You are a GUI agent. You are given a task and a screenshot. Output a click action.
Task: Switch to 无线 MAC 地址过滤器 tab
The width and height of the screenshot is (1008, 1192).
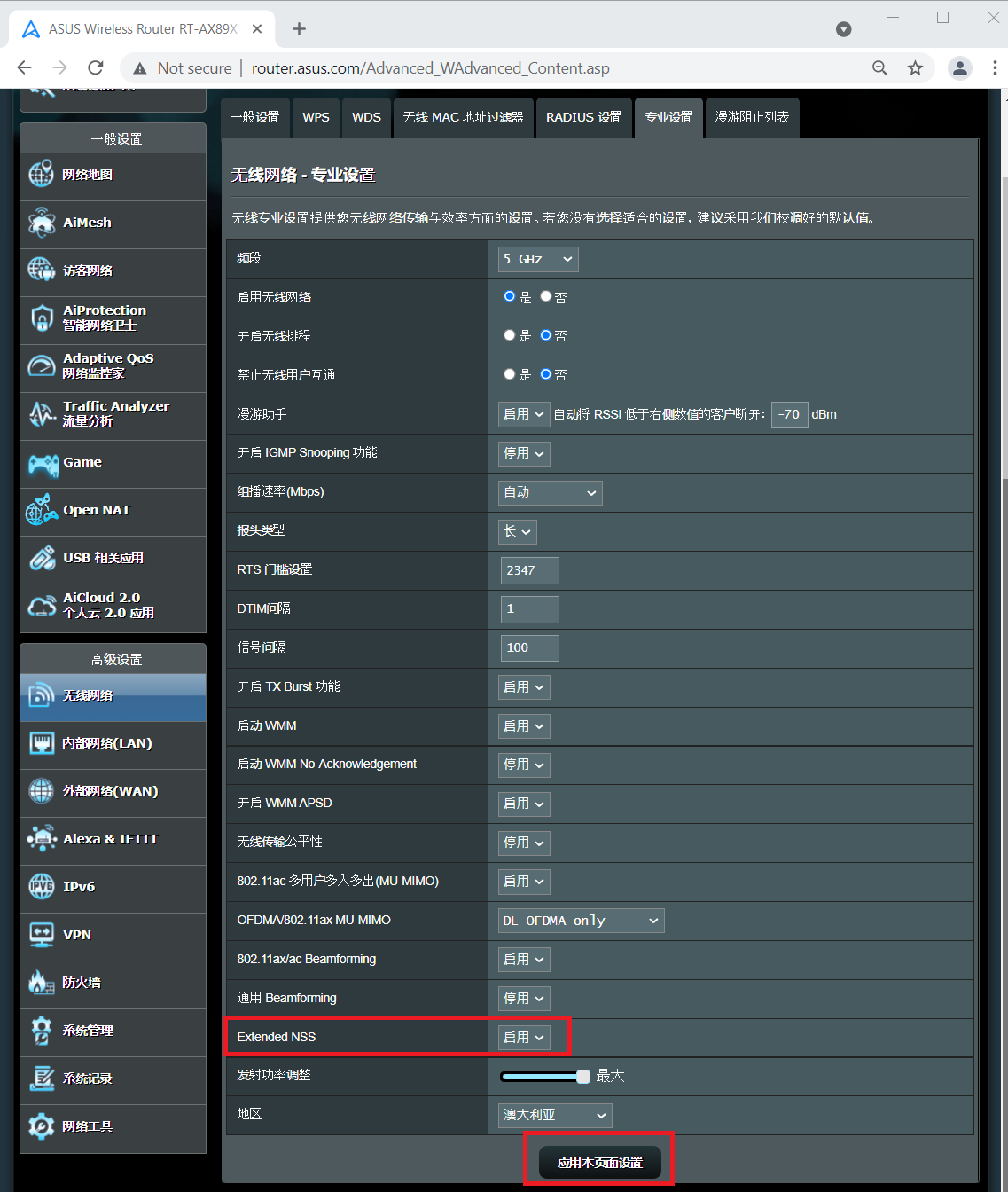coord(463,117)
